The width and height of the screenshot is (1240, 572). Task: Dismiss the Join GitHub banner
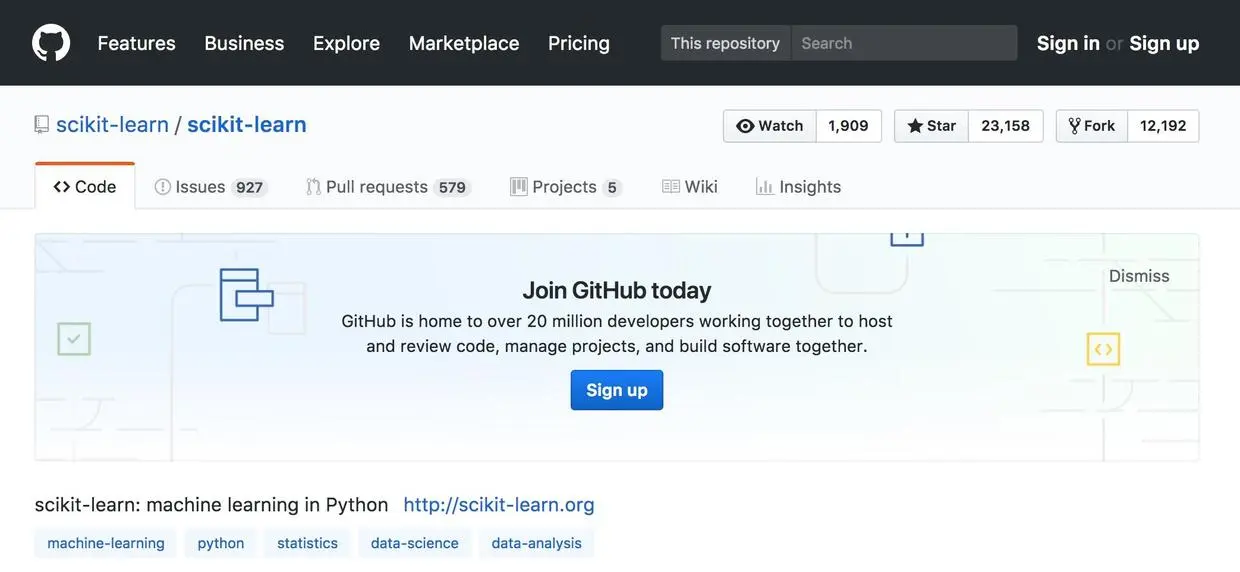tap(1139, 276)
